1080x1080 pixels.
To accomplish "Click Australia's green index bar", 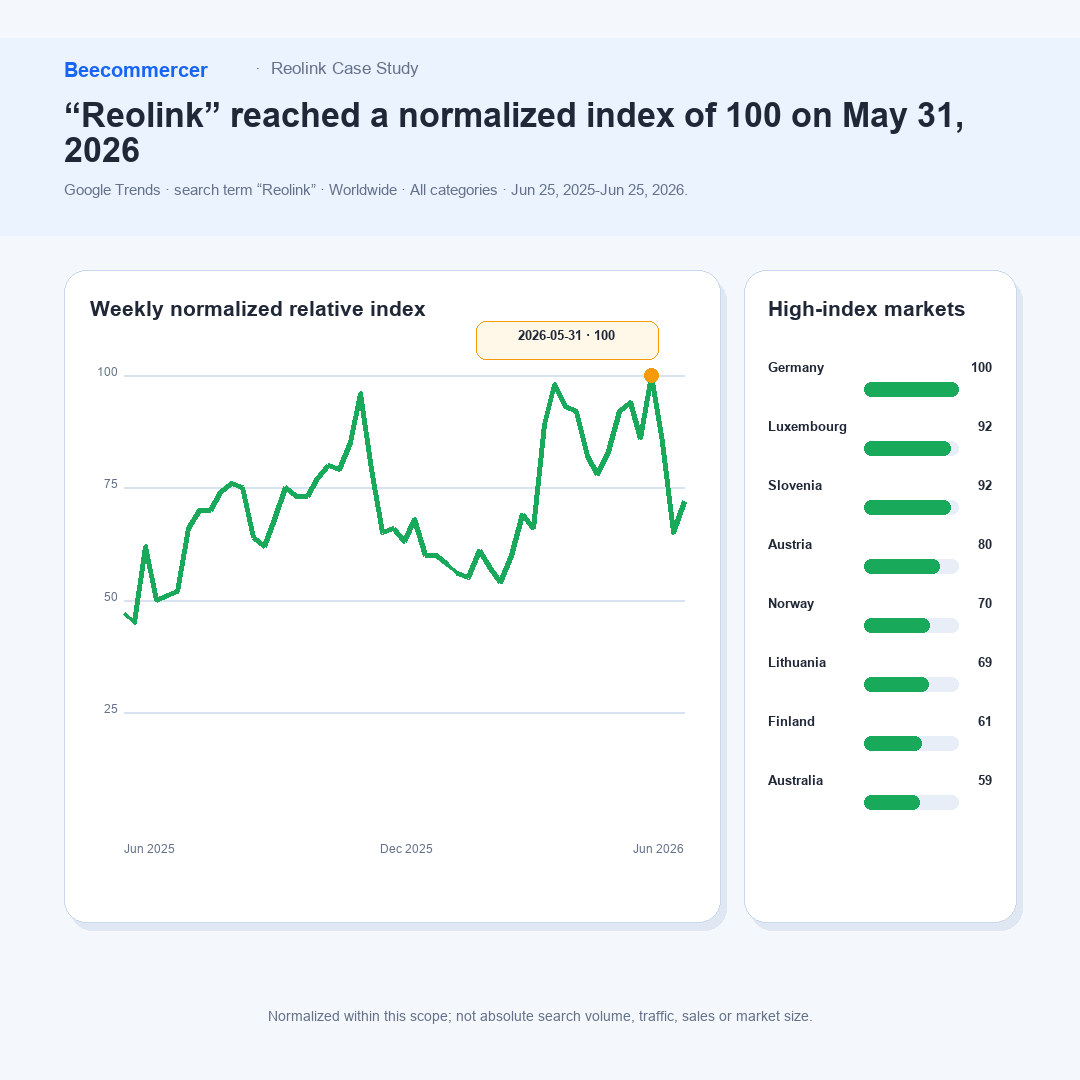I will (x=892, y=802).
